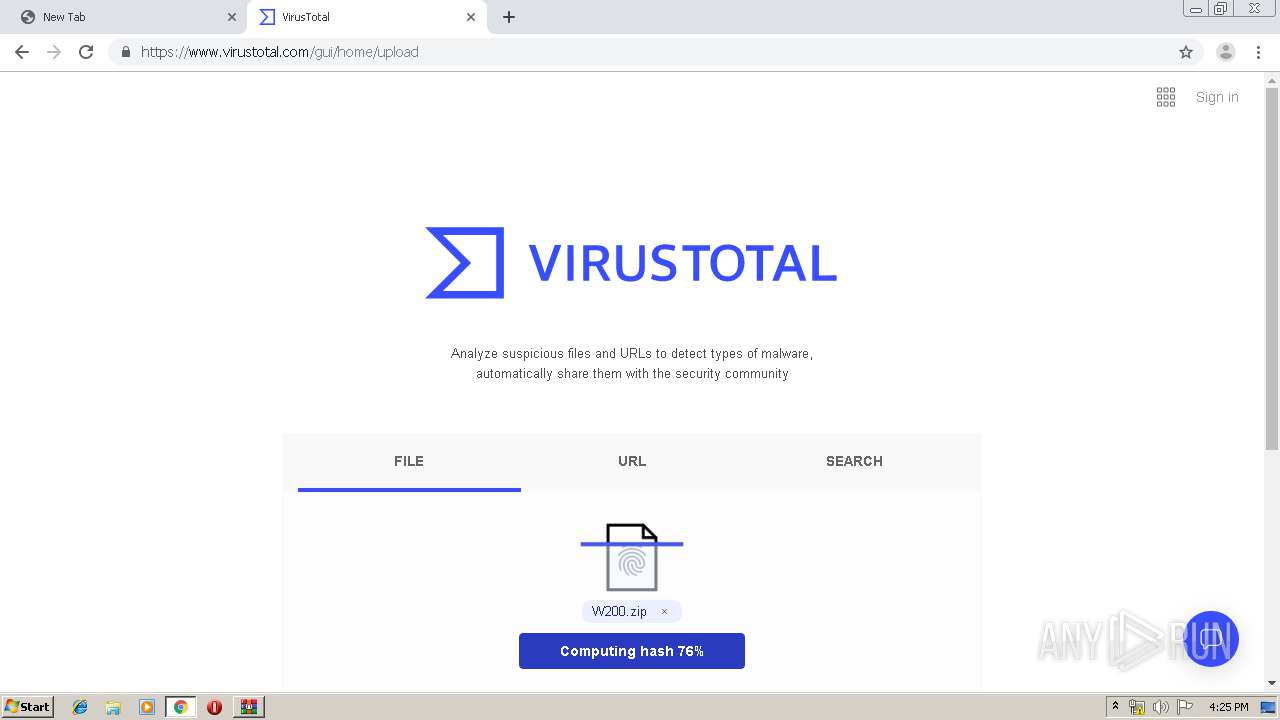This screenshot has width=1280, height=720.
Task: Click the Computing hash 76% progress button
Action: [632, 651]
